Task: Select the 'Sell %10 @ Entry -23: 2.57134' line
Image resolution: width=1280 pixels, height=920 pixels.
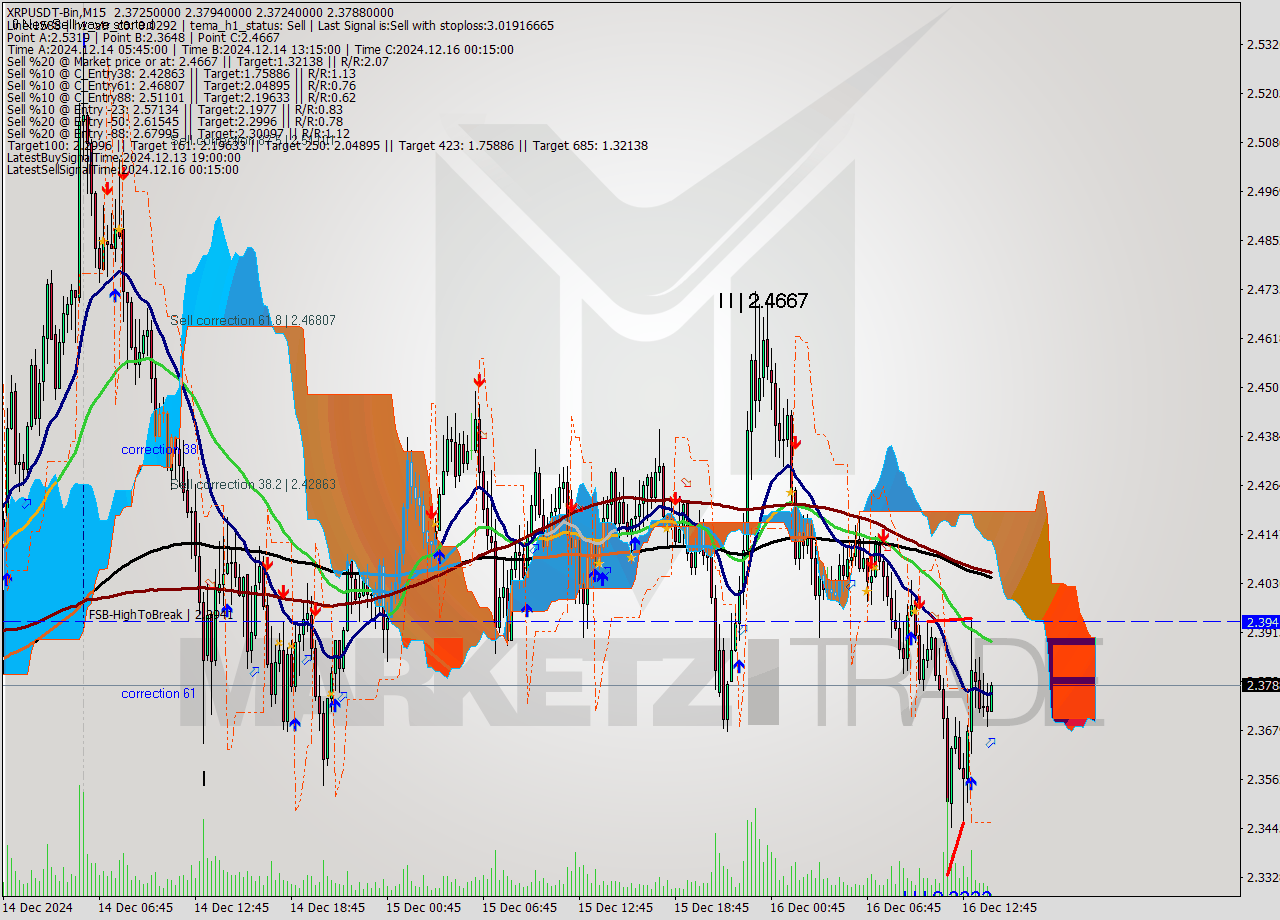Action: click(175, 109)
